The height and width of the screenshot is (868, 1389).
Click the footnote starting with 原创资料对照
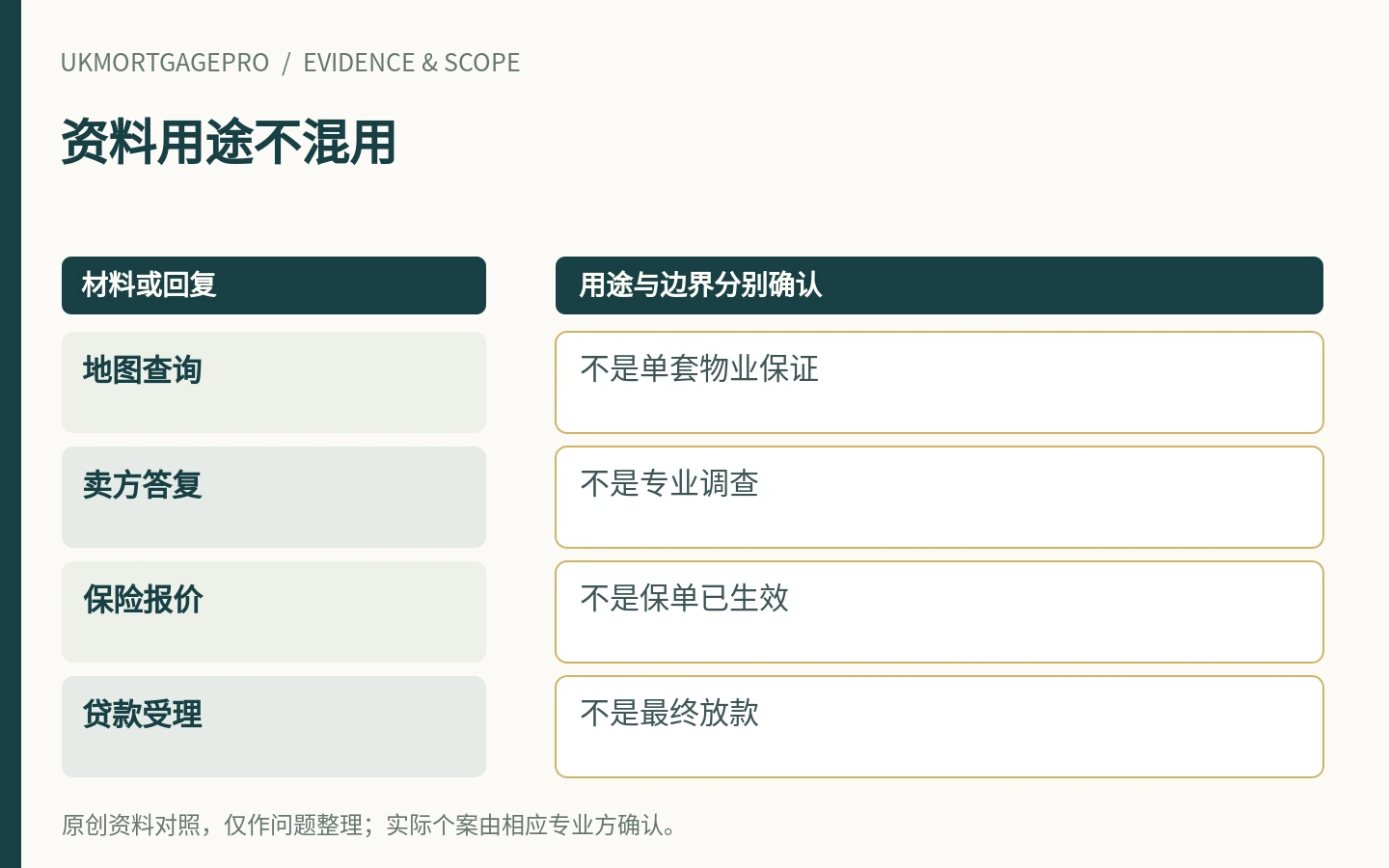pos(370,826)
